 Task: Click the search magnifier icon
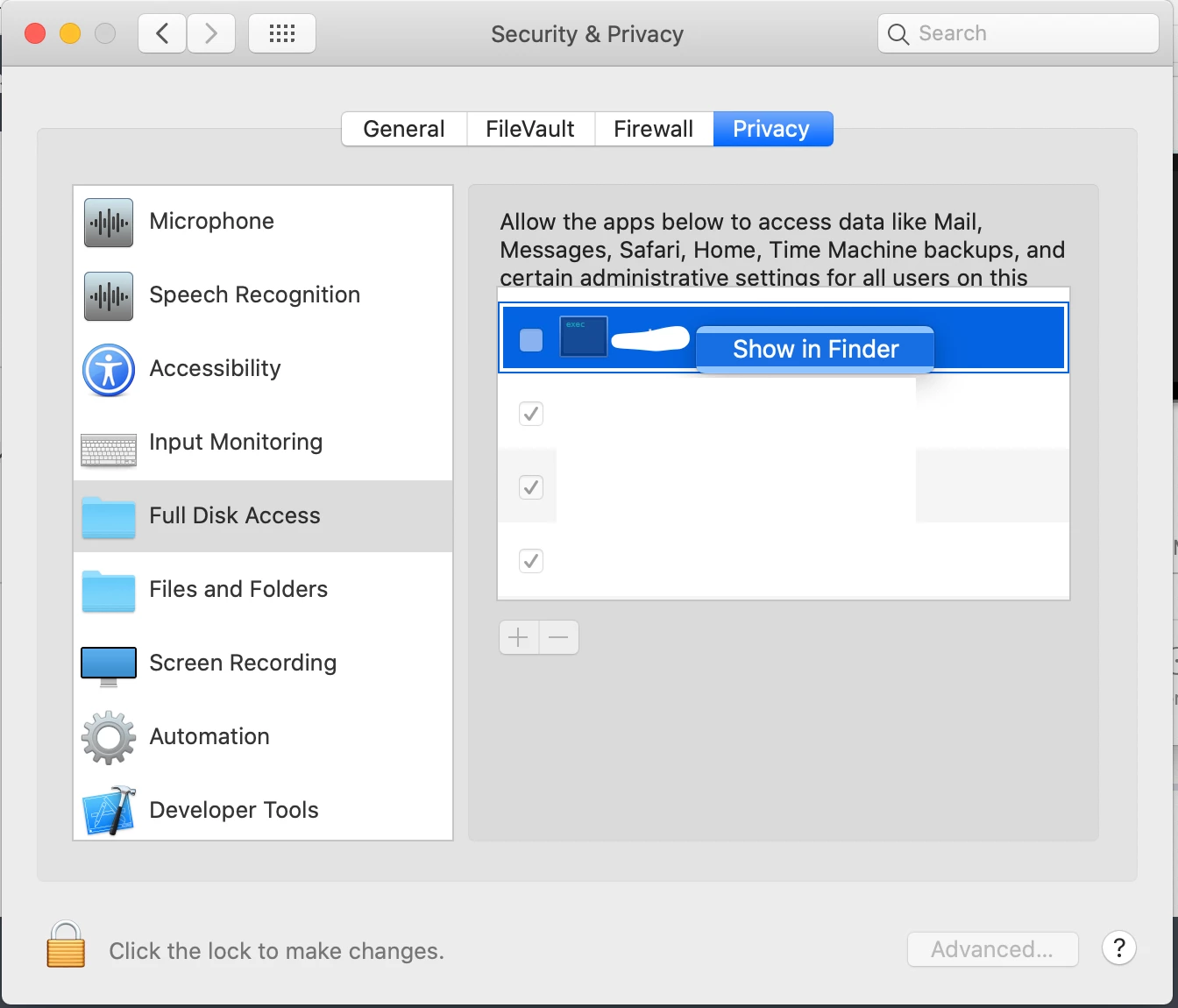click(898, 34)
